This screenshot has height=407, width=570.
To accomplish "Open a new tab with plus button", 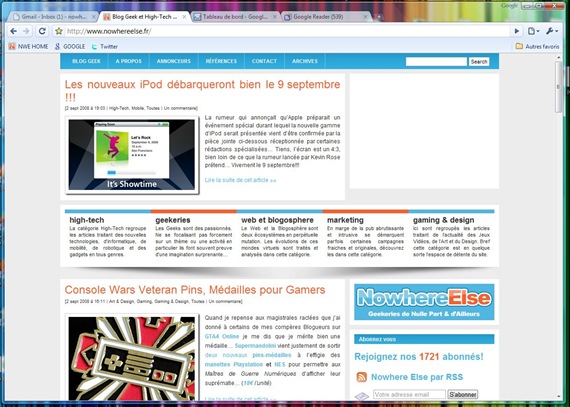I will tap(379, 17).
